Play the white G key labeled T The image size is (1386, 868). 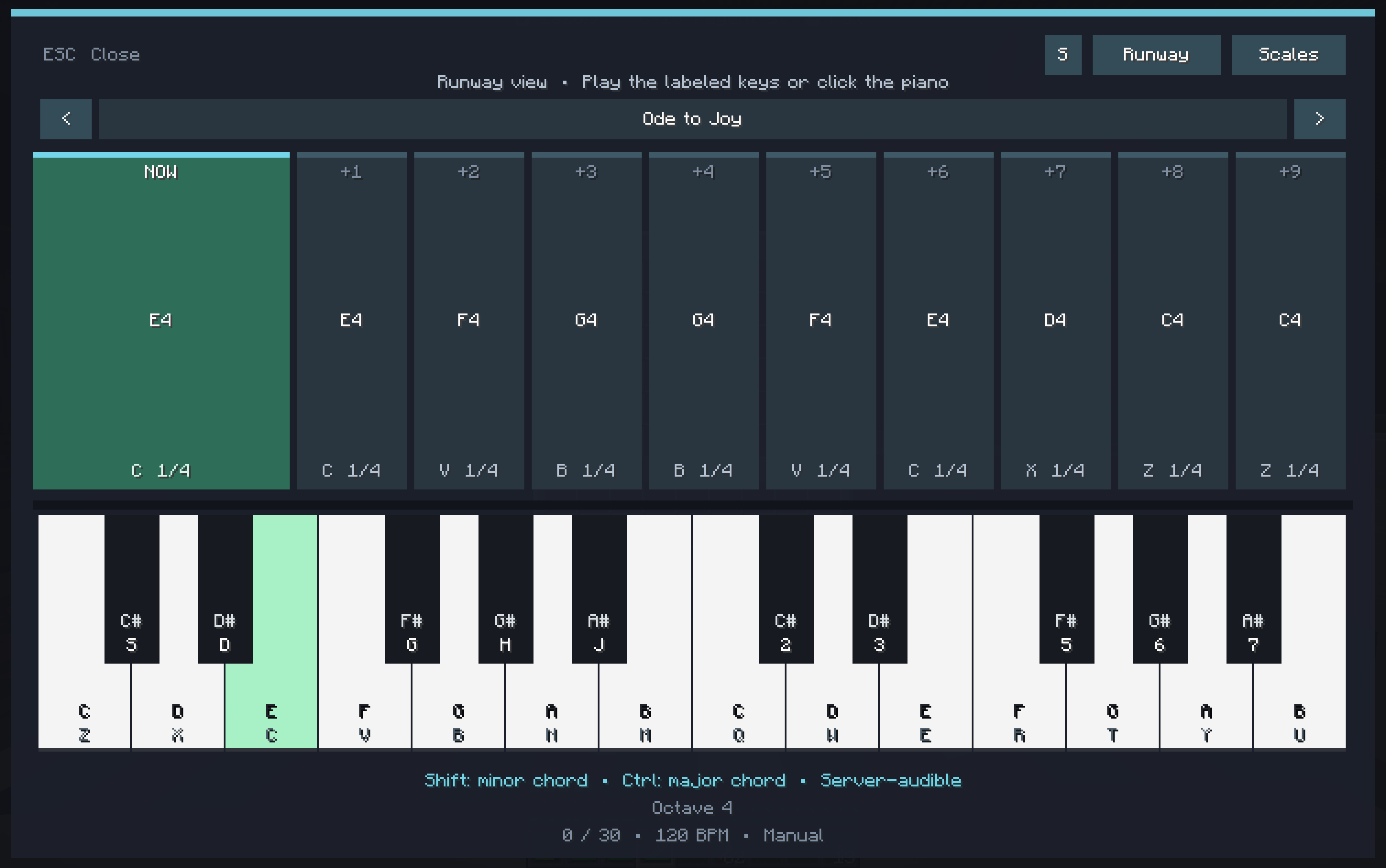1113,706
